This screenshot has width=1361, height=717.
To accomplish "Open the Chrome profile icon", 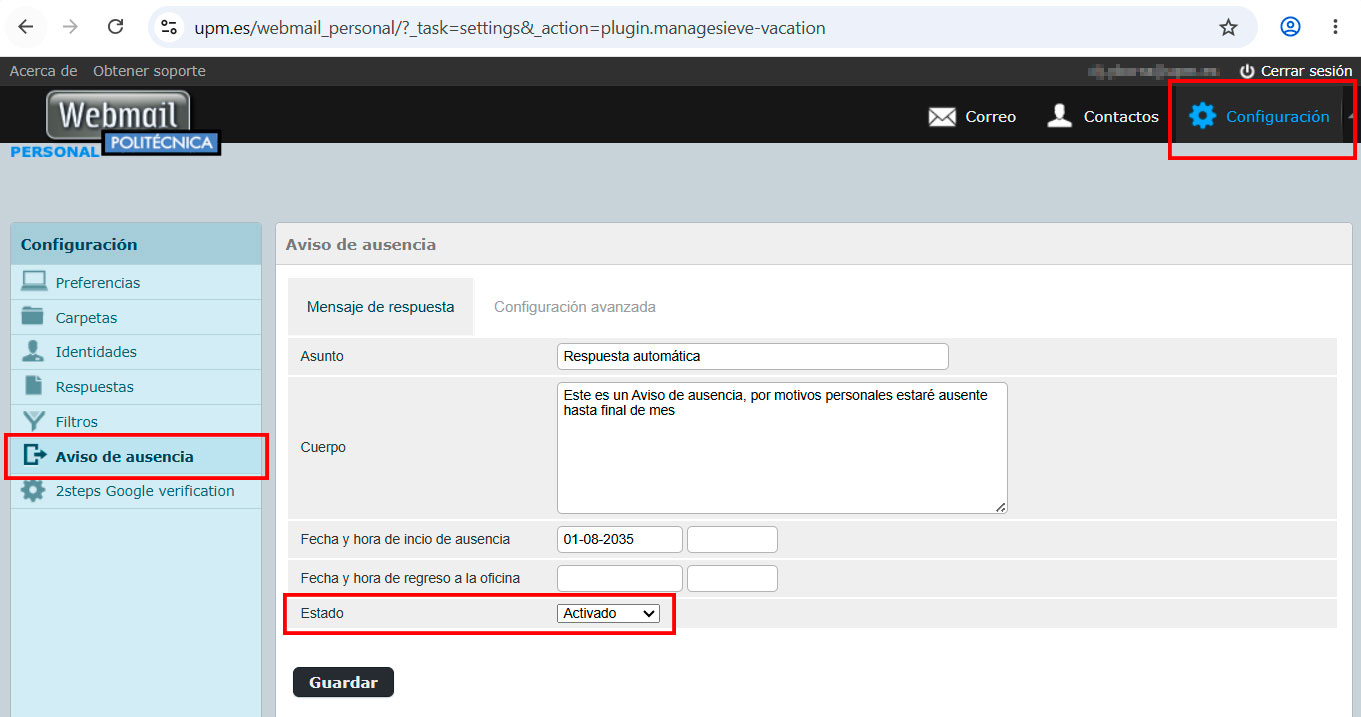I will click(x=1291, y=27).
